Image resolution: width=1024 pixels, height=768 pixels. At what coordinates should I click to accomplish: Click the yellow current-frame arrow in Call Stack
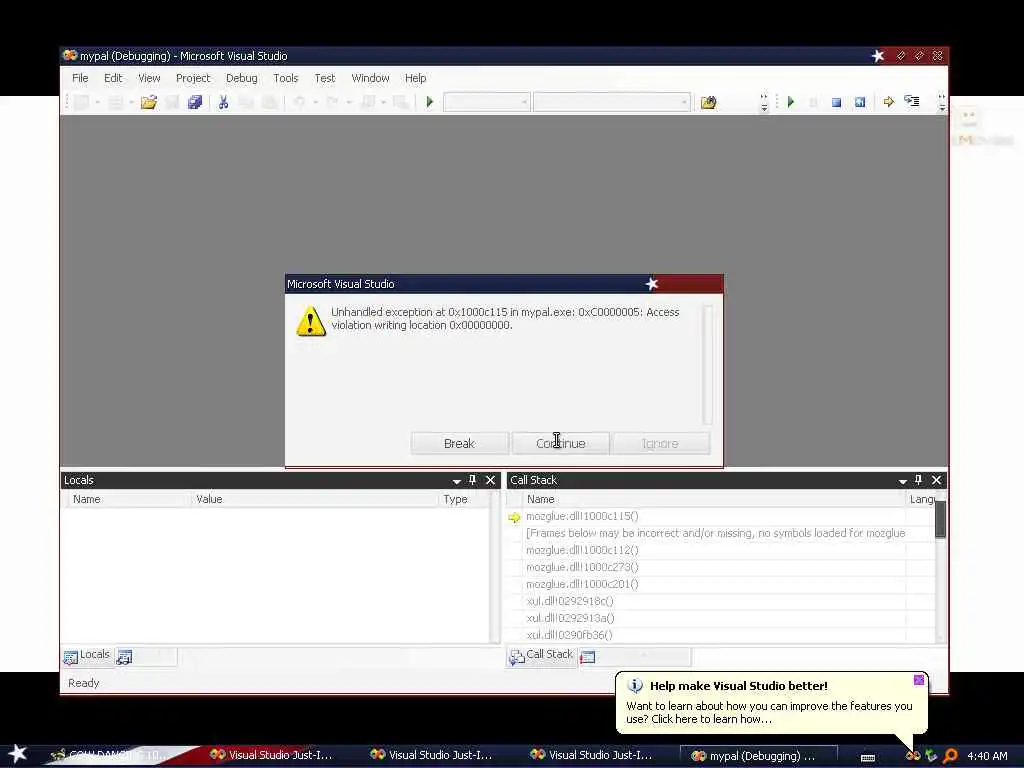click(515, 517)
